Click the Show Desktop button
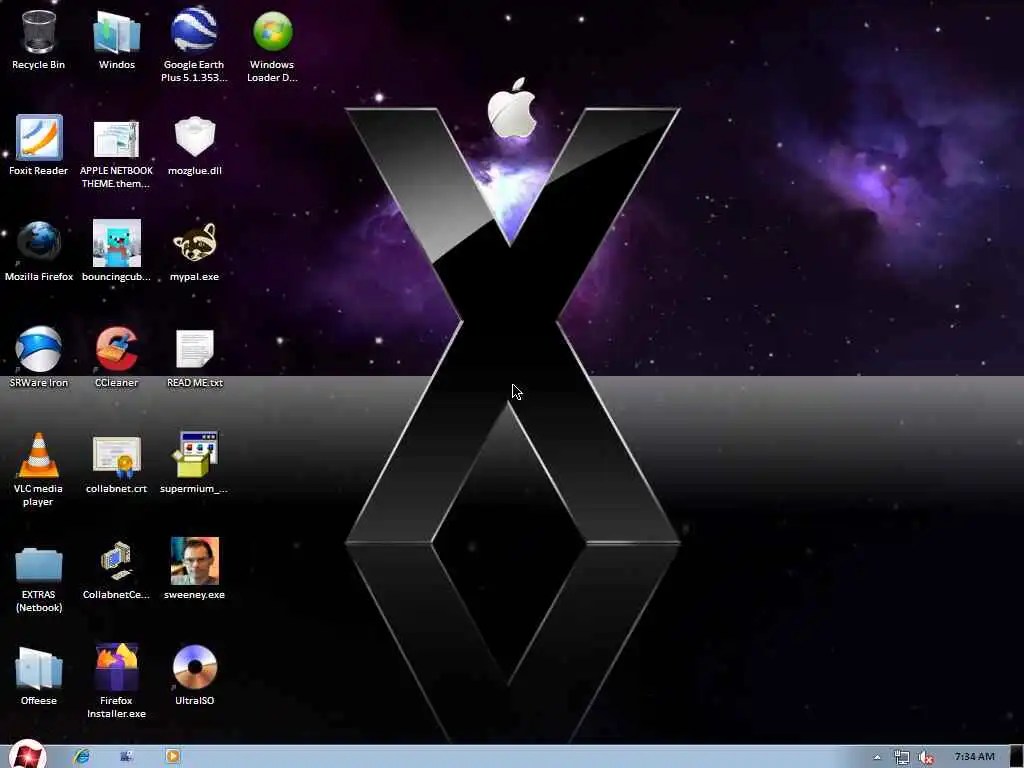1024x768 pixels. (x=1016, y=756)
